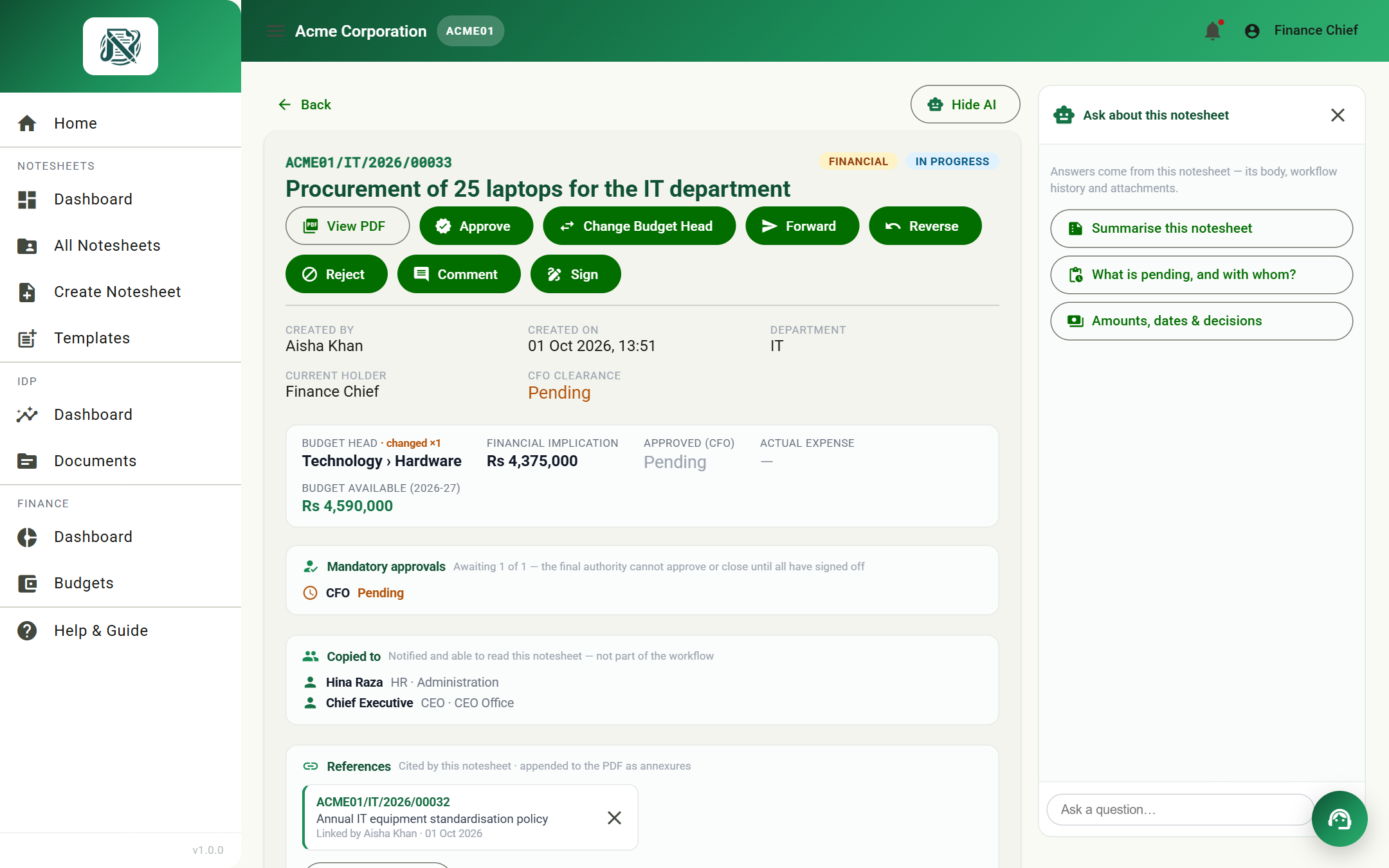
Task: Focus the Ask a question input
Action: click(x=1180, y=809)
